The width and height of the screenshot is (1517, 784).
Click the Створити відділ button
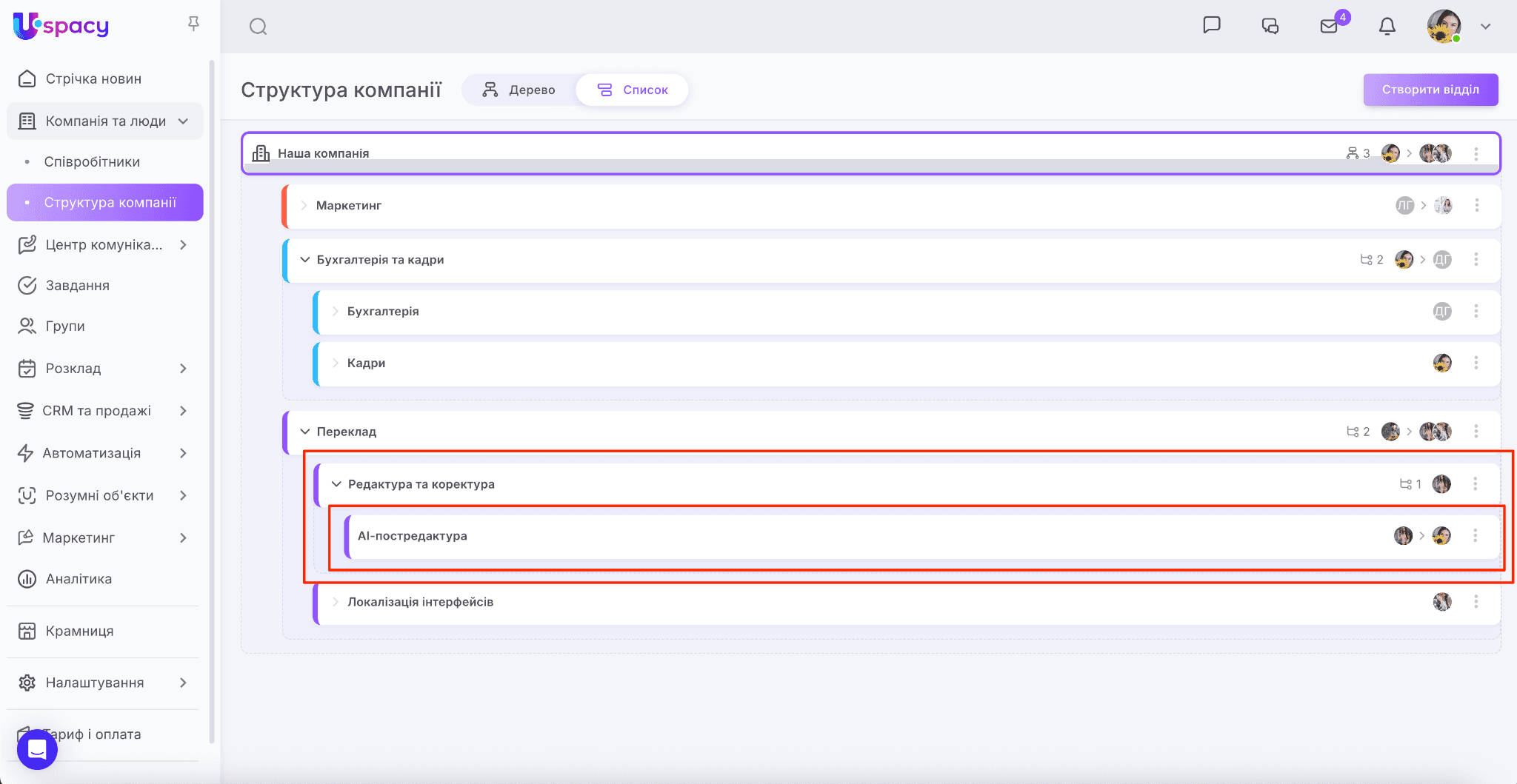[x=1430, y=90]
